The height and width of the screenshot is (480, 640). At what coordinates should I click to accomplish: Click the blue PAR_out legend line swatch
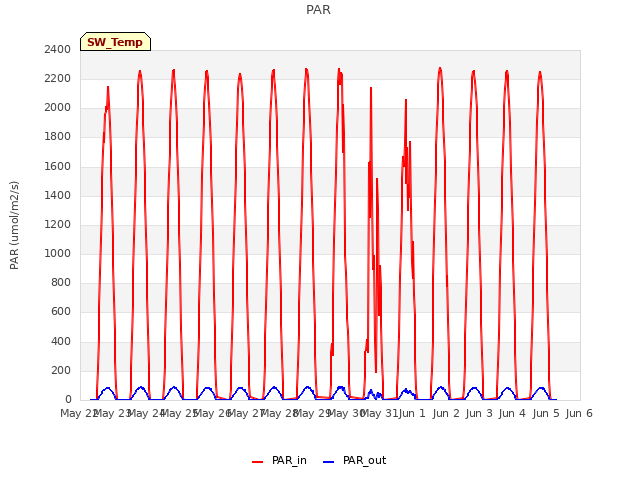coord(329,462)
